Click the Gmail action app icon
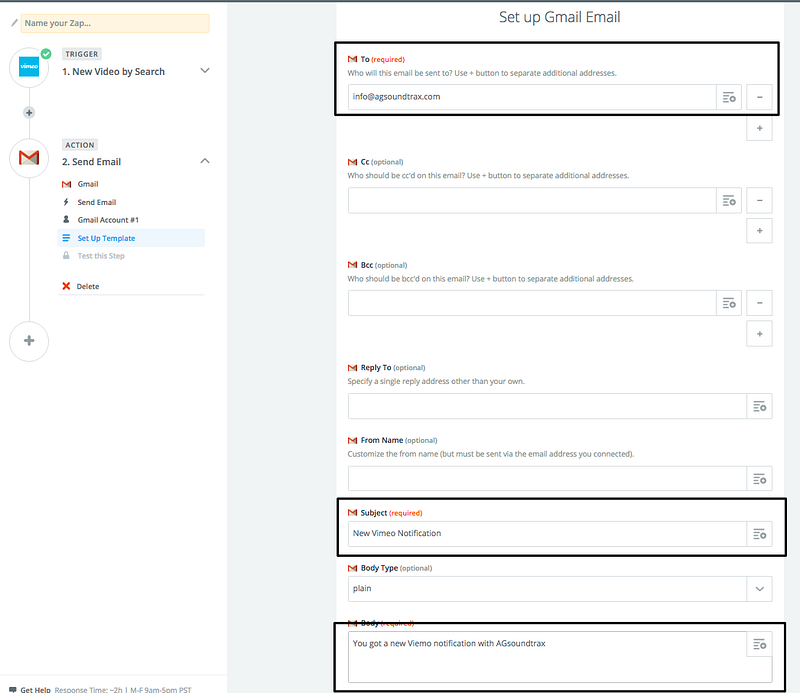Viewport: 800px width, 693px height. point(29,158)
